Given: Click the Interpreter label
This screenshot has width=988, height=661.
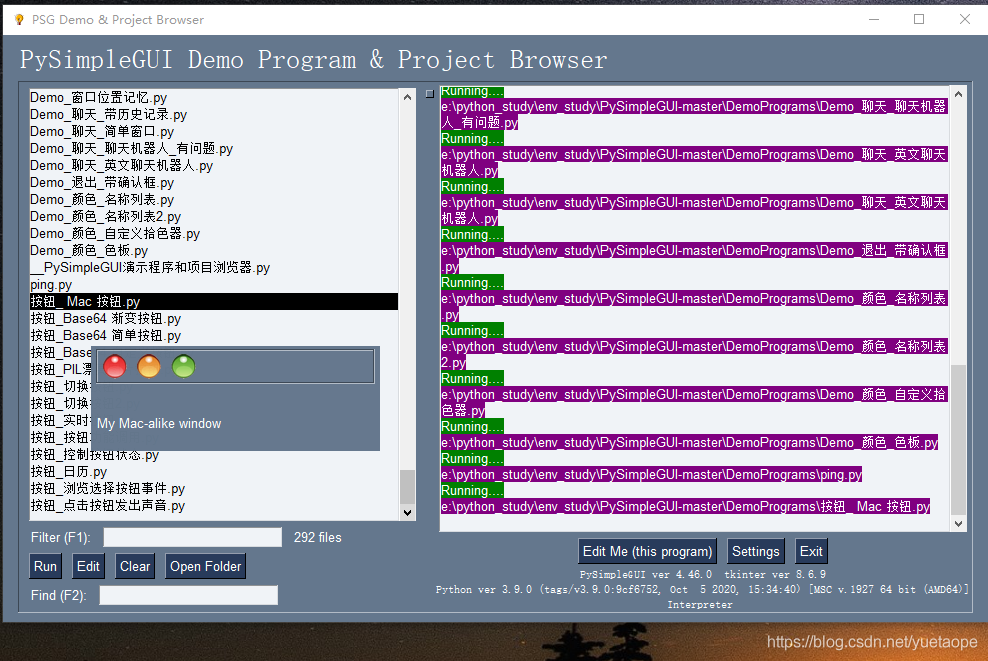Looking at the screenshot, I should click(700, 605).
